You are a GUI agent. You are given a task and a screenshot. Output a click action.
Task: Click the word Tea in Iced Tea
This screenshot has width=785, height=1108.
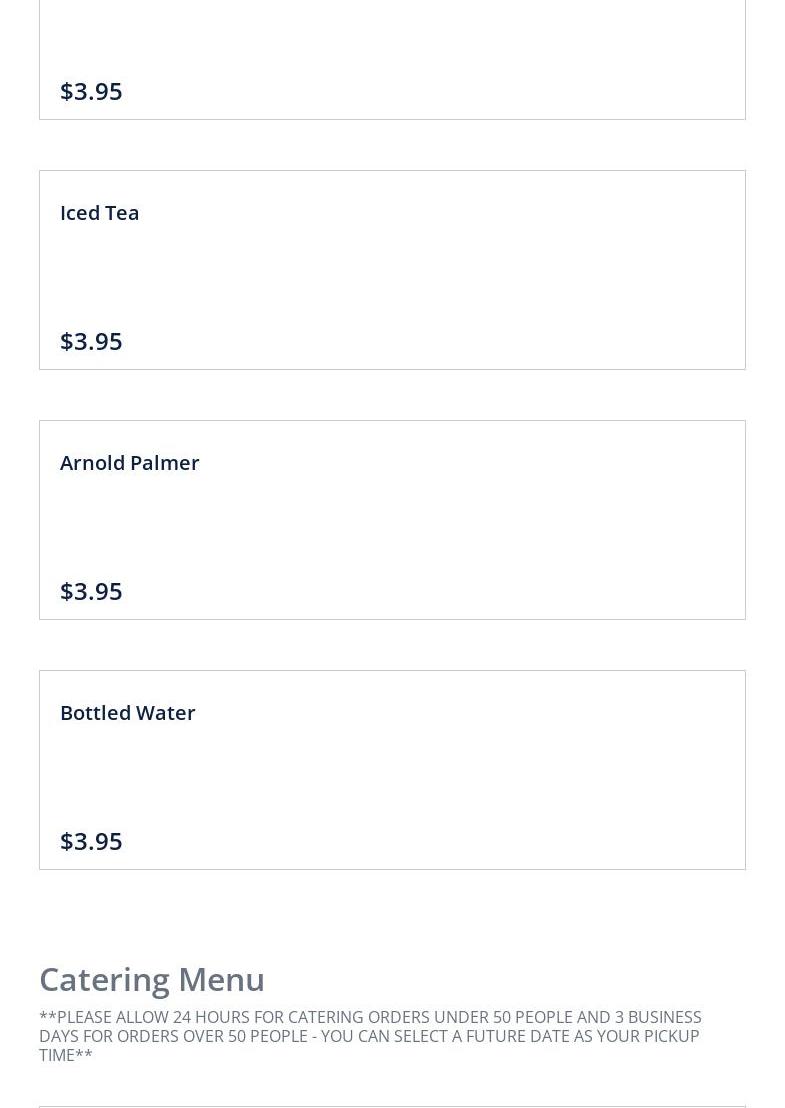122,213
